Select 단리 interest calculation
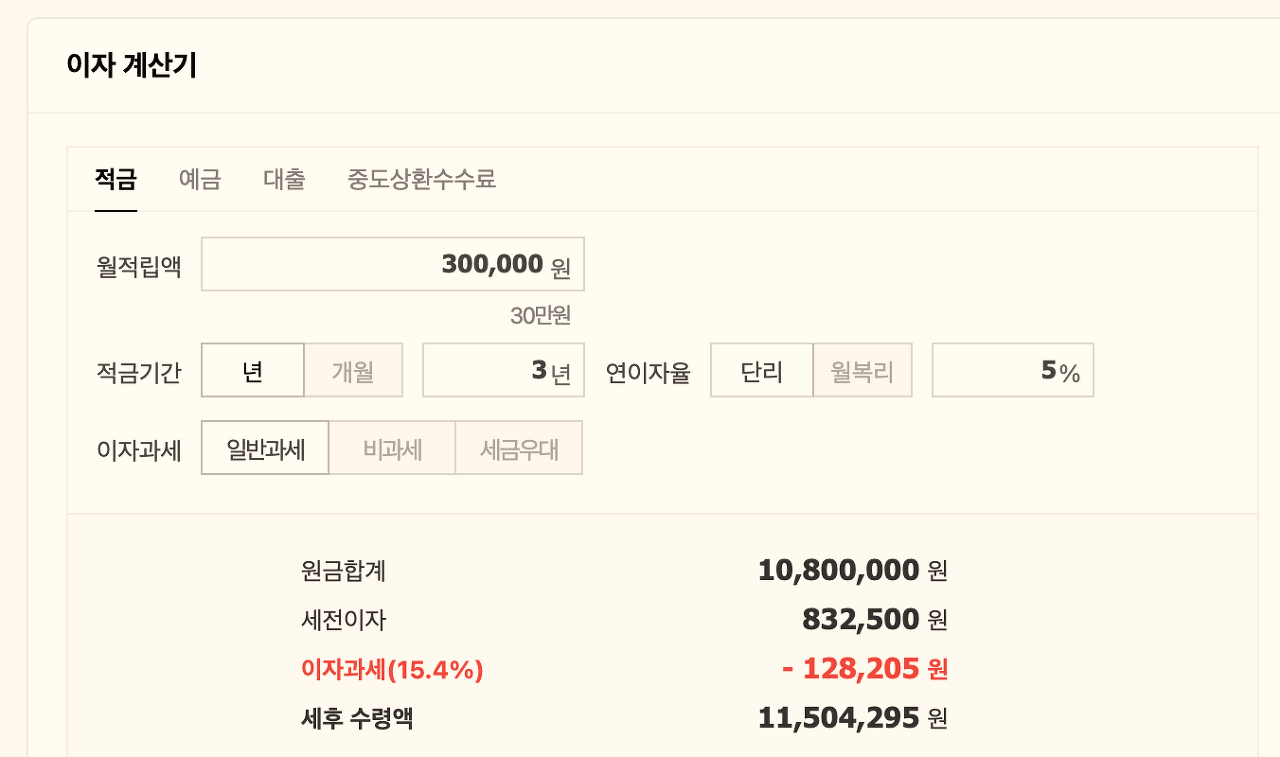 pyautogui.click(x=761, y=369)
